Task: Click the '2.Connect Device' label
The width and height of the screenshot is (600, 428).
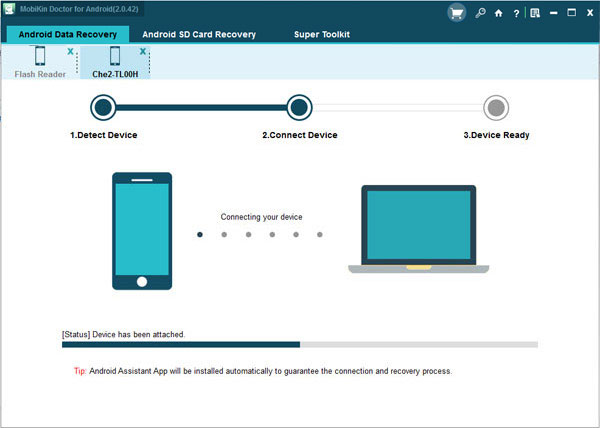Action: pyautogui.click(x=300, y=135)
